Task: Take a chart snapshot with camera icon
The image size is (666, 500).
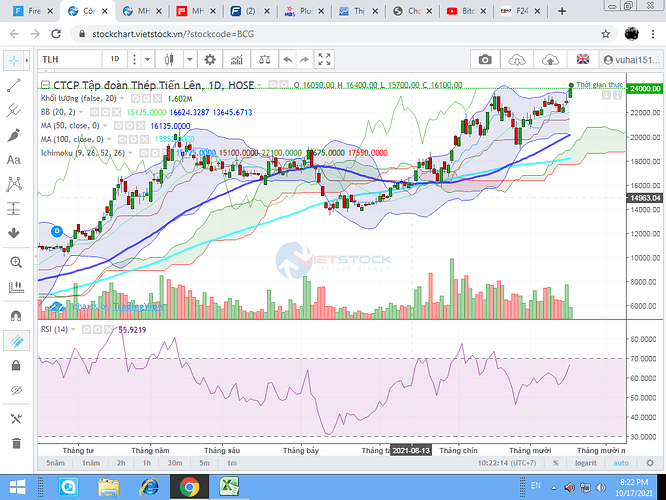Action: coord(485,60)
